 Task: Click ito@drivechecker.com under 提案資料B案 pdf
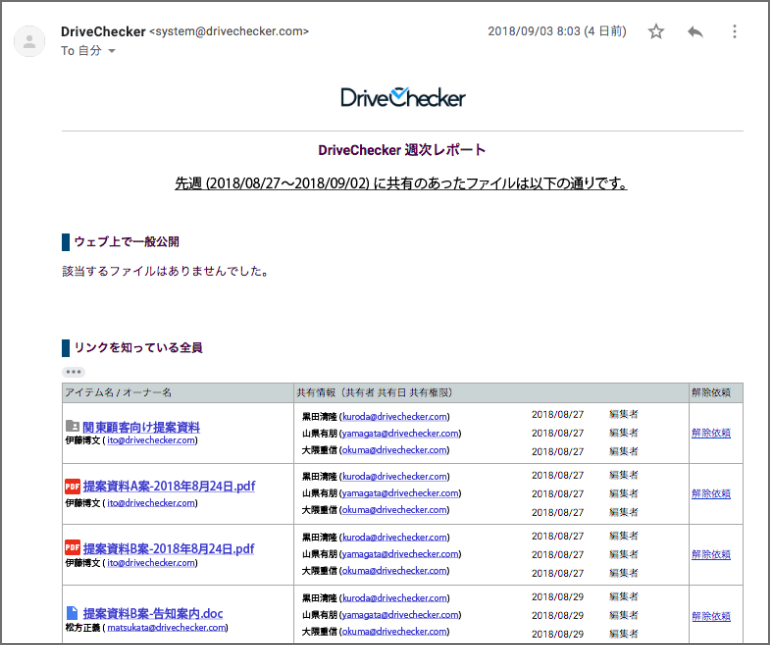(151, 562)
